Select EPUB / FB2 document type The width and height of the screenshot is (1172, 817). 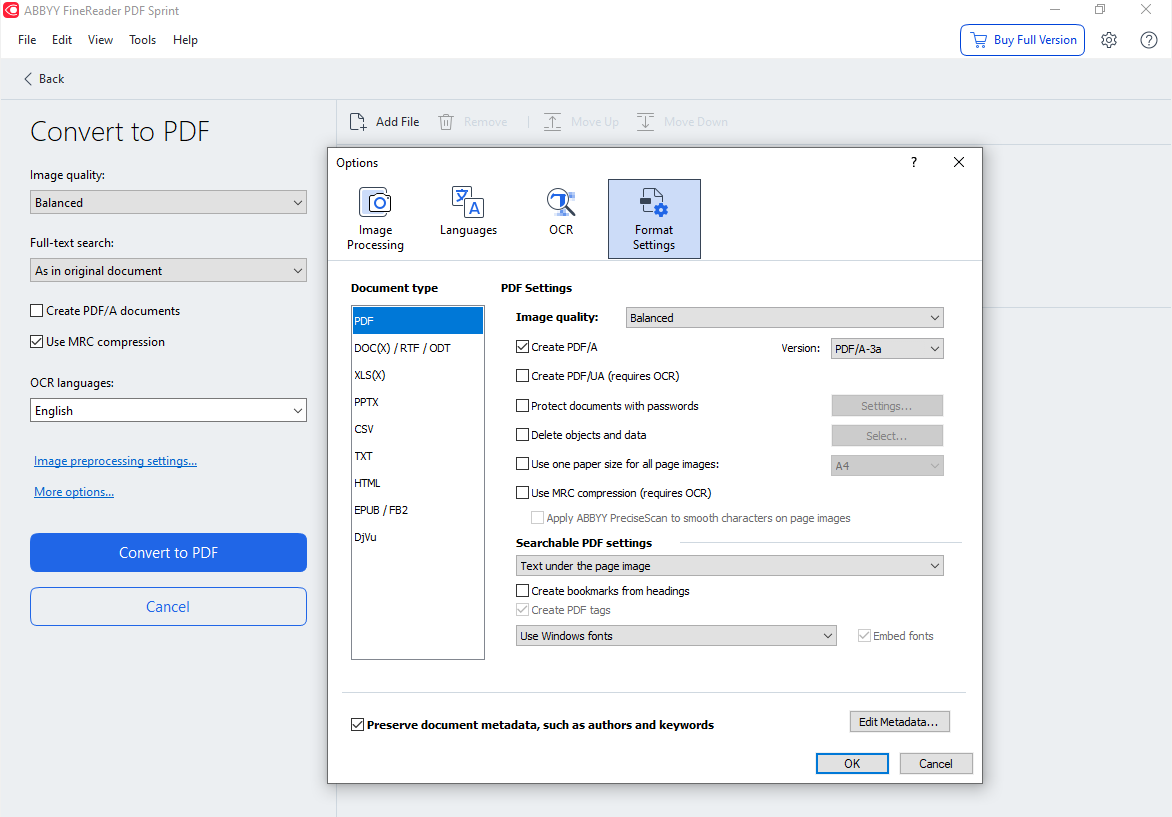pos(417,510)
